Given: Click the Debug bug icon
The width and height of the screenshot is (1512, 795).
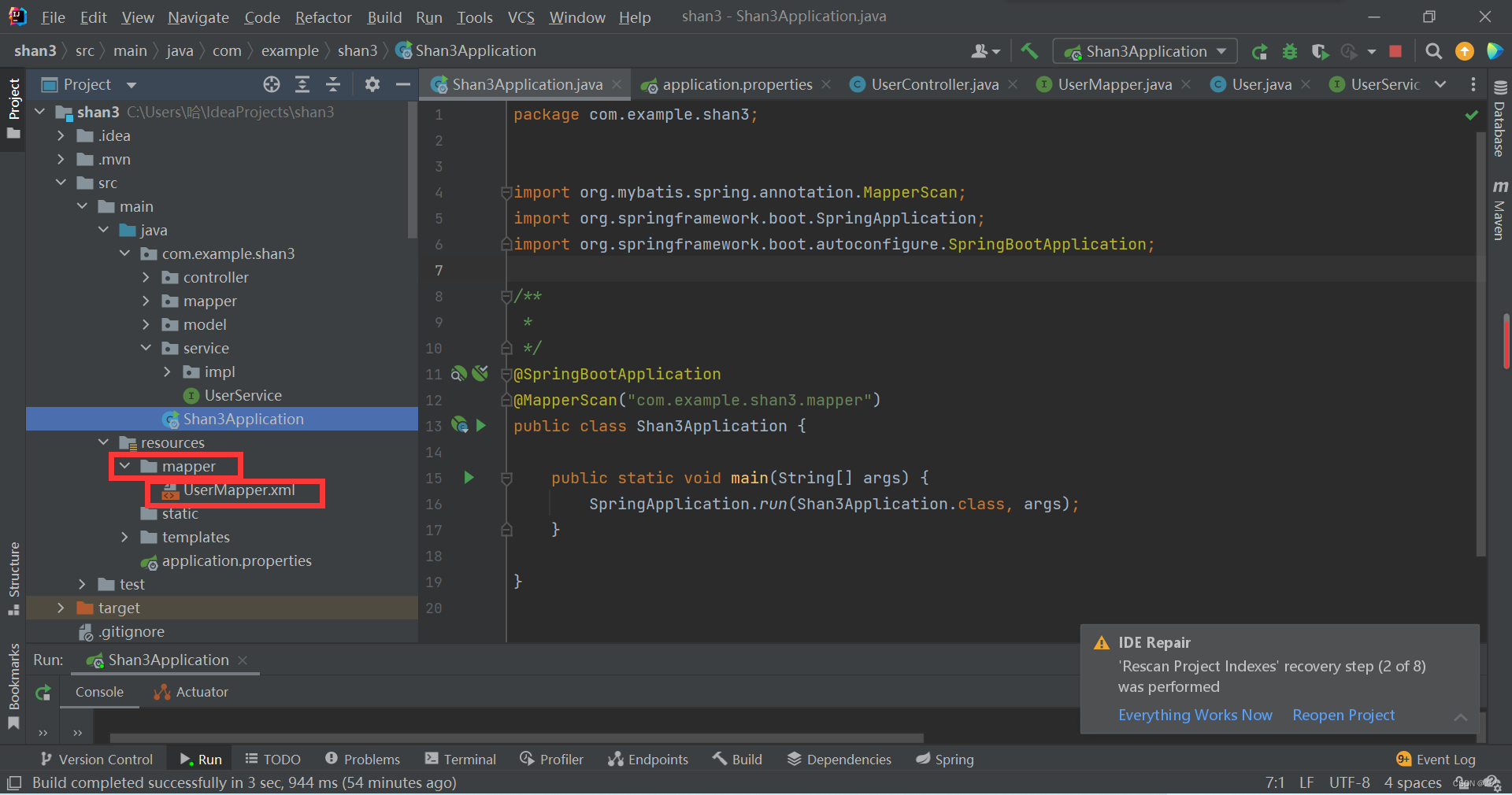Looking at the screenshot, I should pos(1290,51).
